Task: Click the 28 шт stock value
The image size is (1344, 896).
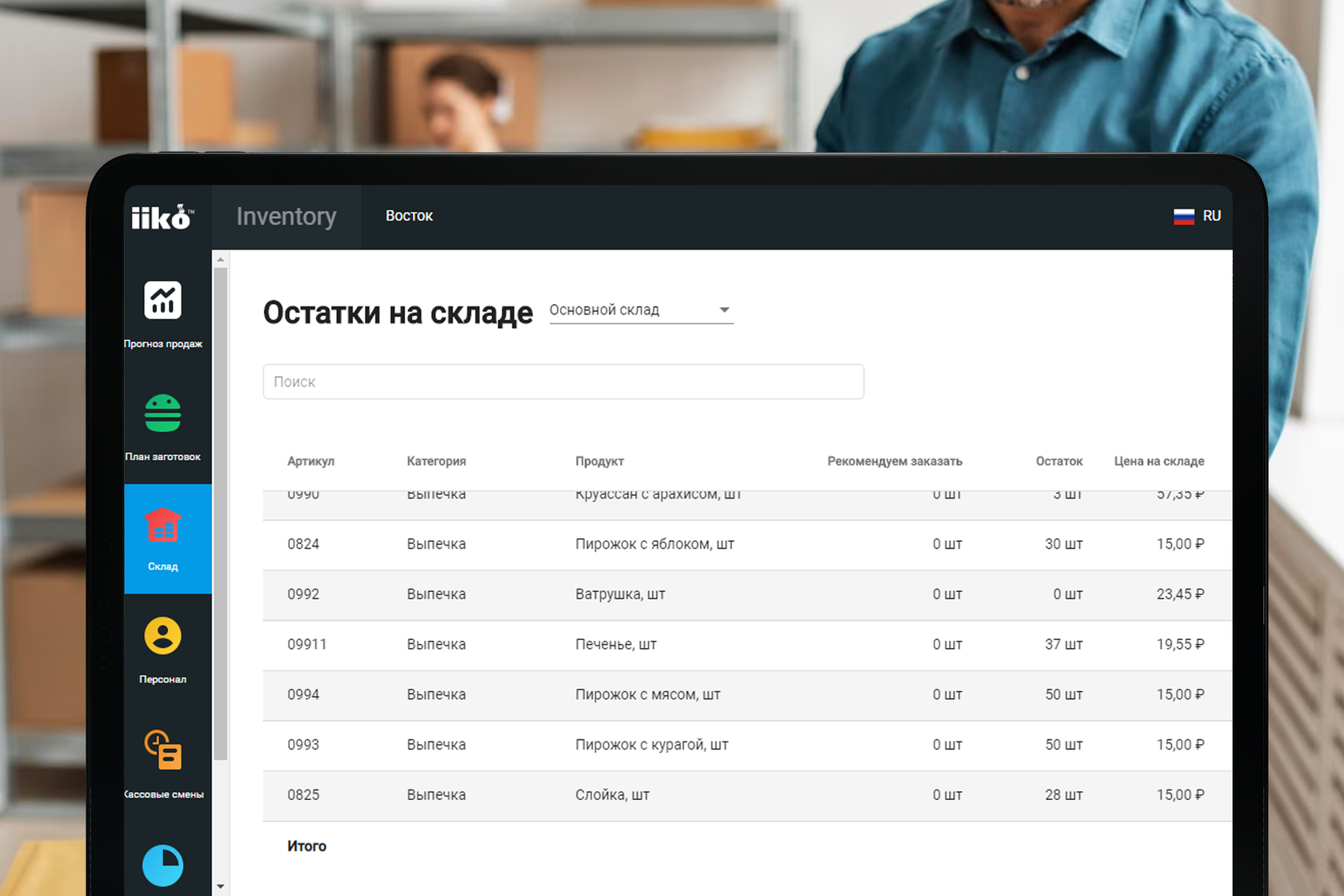Action: (x=1063, y=795)
